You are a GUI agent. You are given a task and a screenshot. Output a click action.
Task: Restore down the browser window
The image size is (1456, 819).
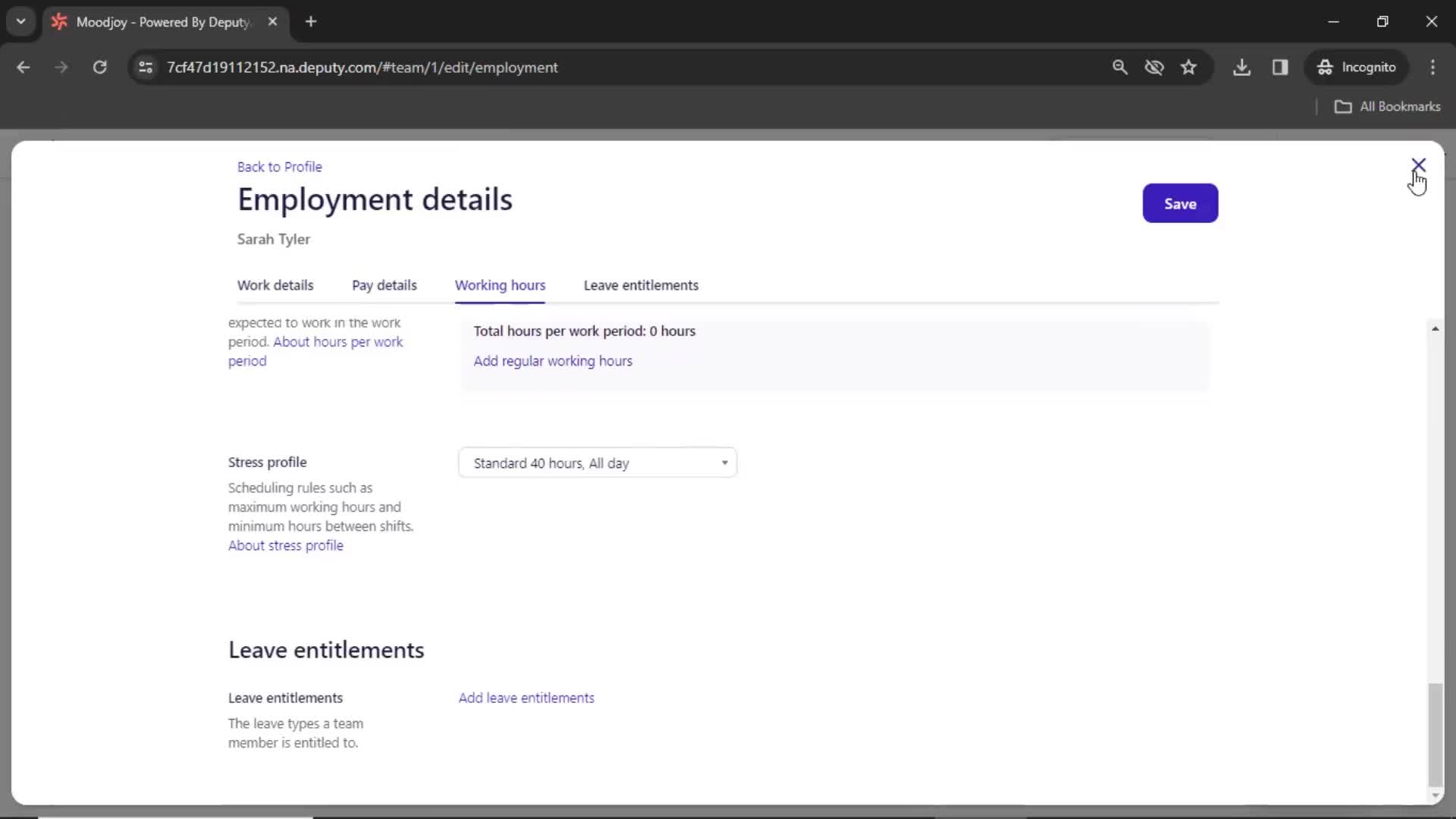(x=1382, y=22)
